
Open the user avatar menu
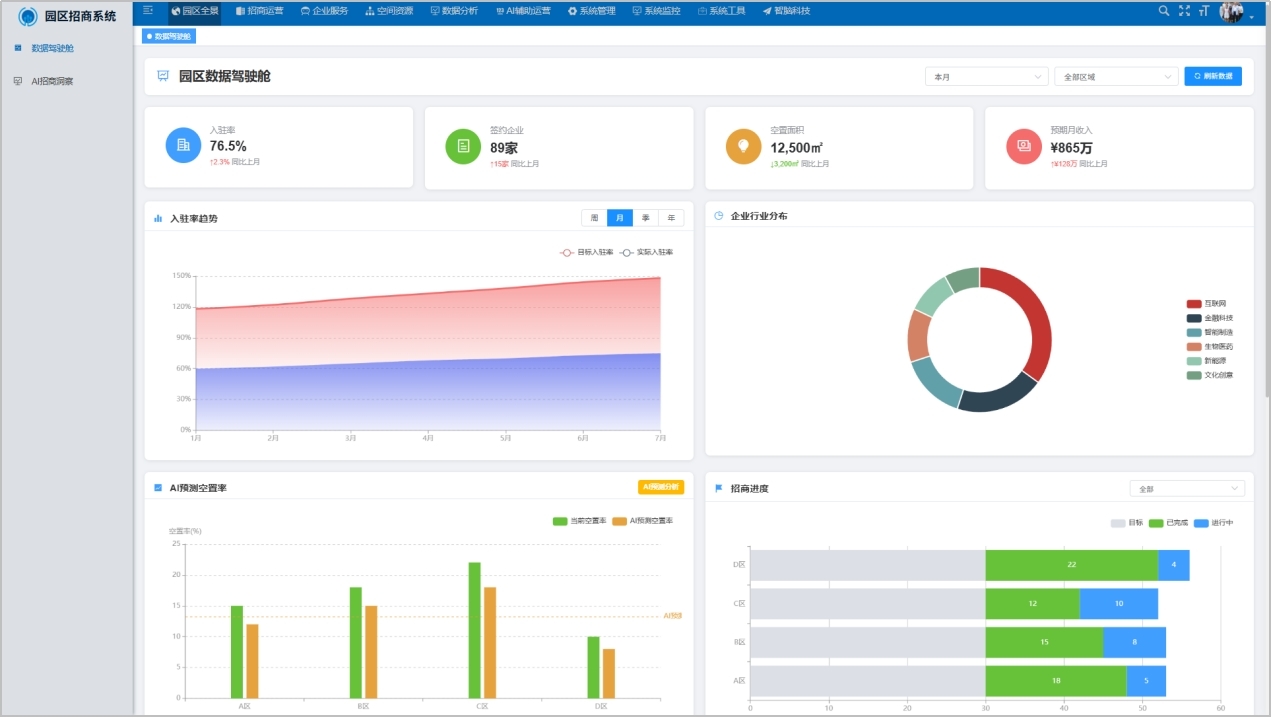pyautogui.click(x=1233, y=12)
